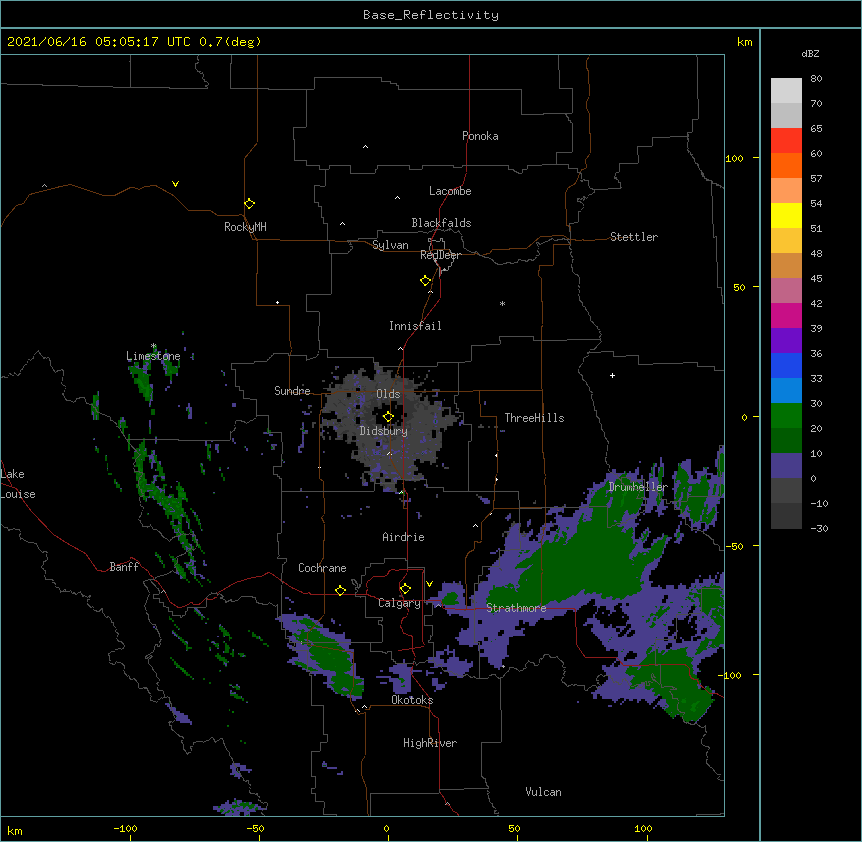The height and width of the screenshot is (842, 862).
Task: Click the Sundre town label
Action: pos(292,391)
